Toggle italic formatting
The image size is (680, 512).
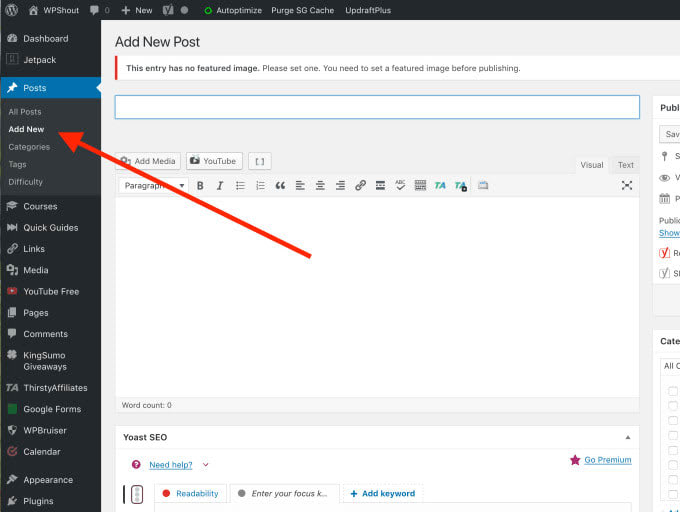coord(220,186)
